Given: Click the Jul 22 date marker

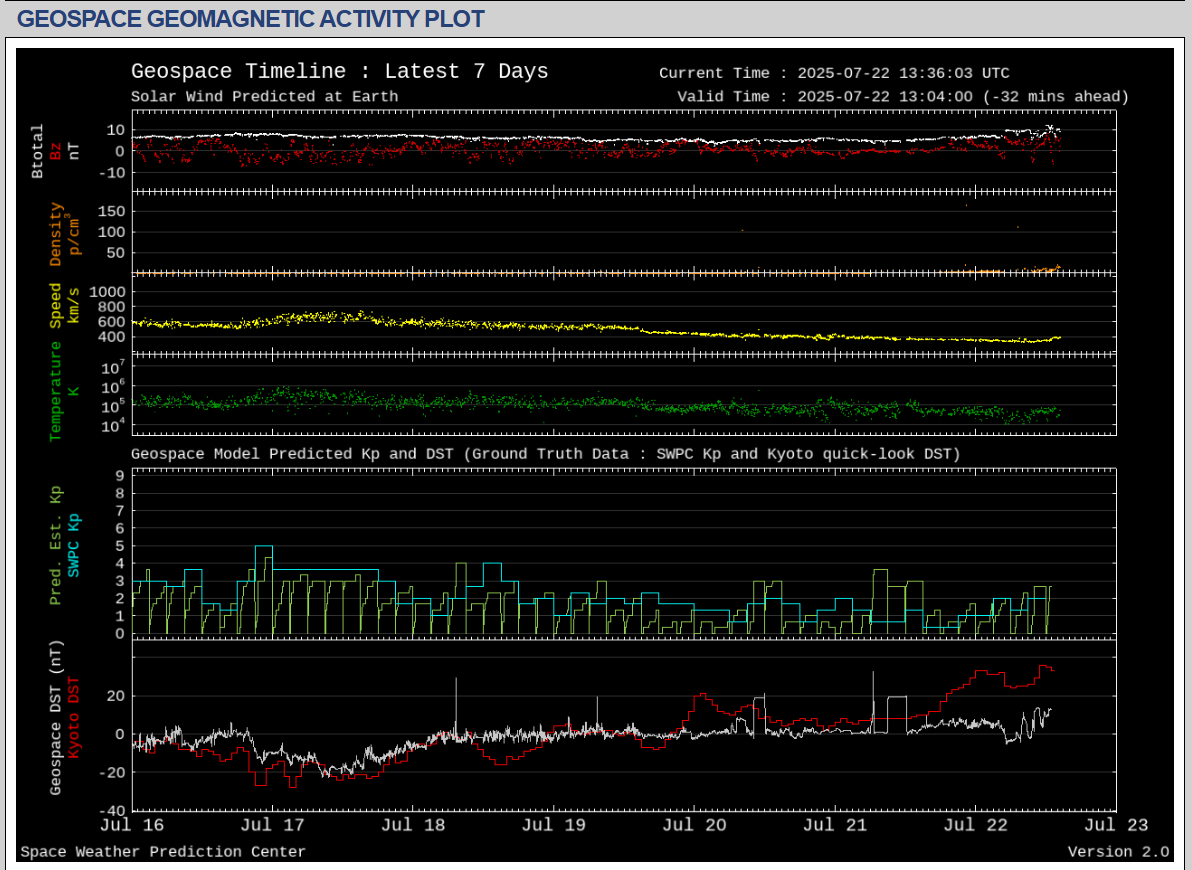Looking at the screenshot, I should click(x=975, y=826).
